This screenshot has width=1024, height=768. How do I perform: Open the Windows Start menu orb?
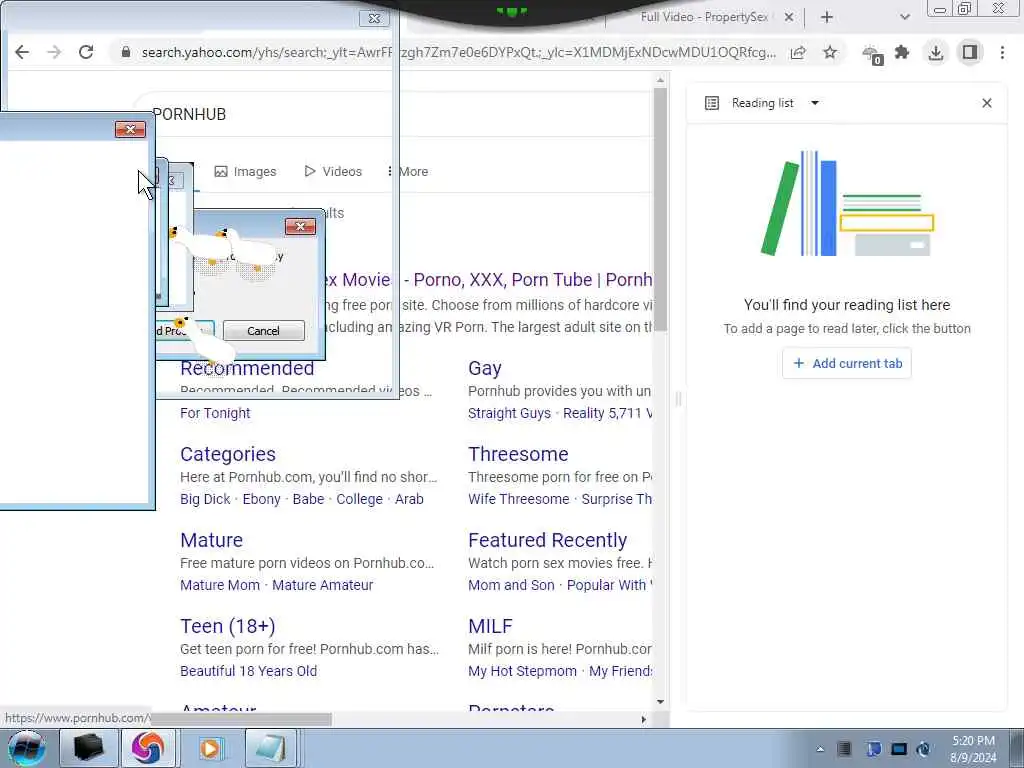26,748
